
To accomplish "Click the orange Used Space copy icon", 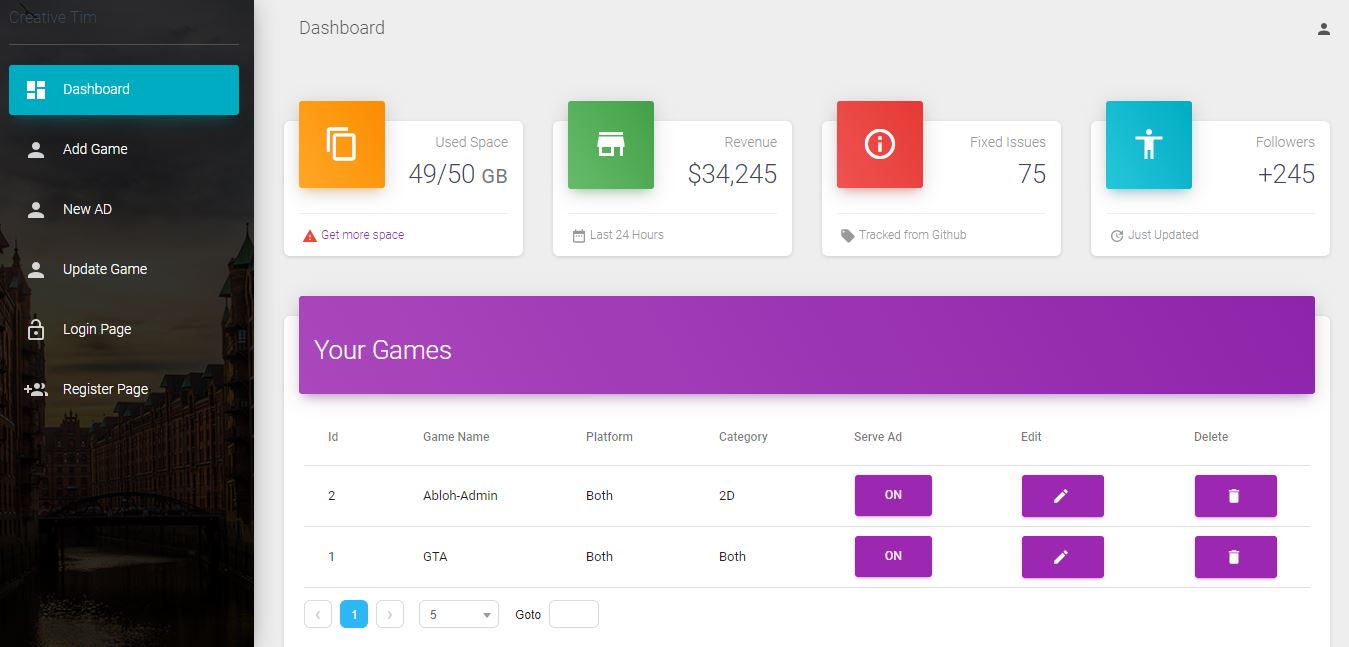I will [342, 145].
